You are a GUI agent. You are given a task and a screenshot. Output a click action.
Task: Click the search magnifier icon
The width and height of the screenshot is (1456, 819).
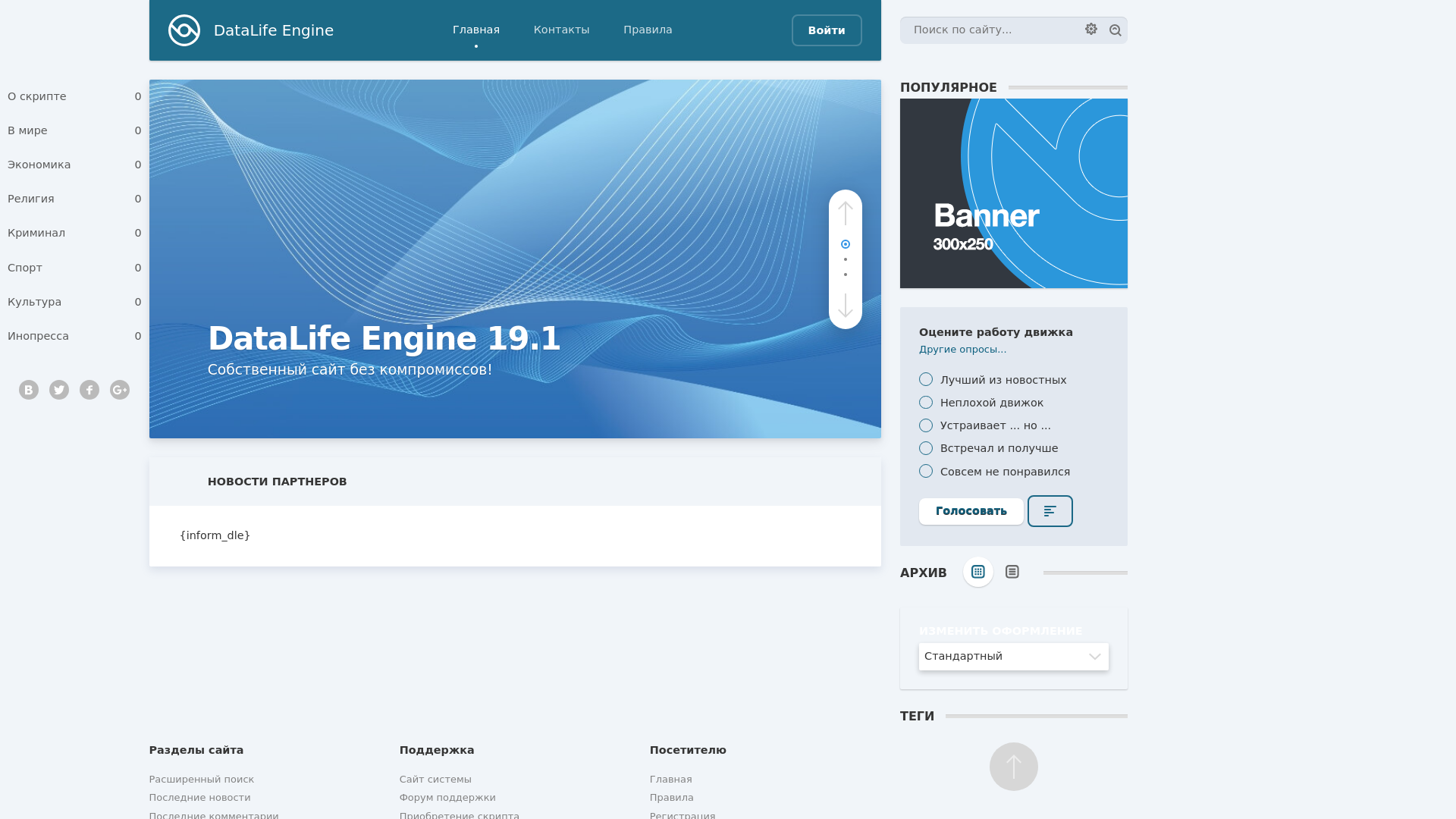click(x=1116, y=30)
